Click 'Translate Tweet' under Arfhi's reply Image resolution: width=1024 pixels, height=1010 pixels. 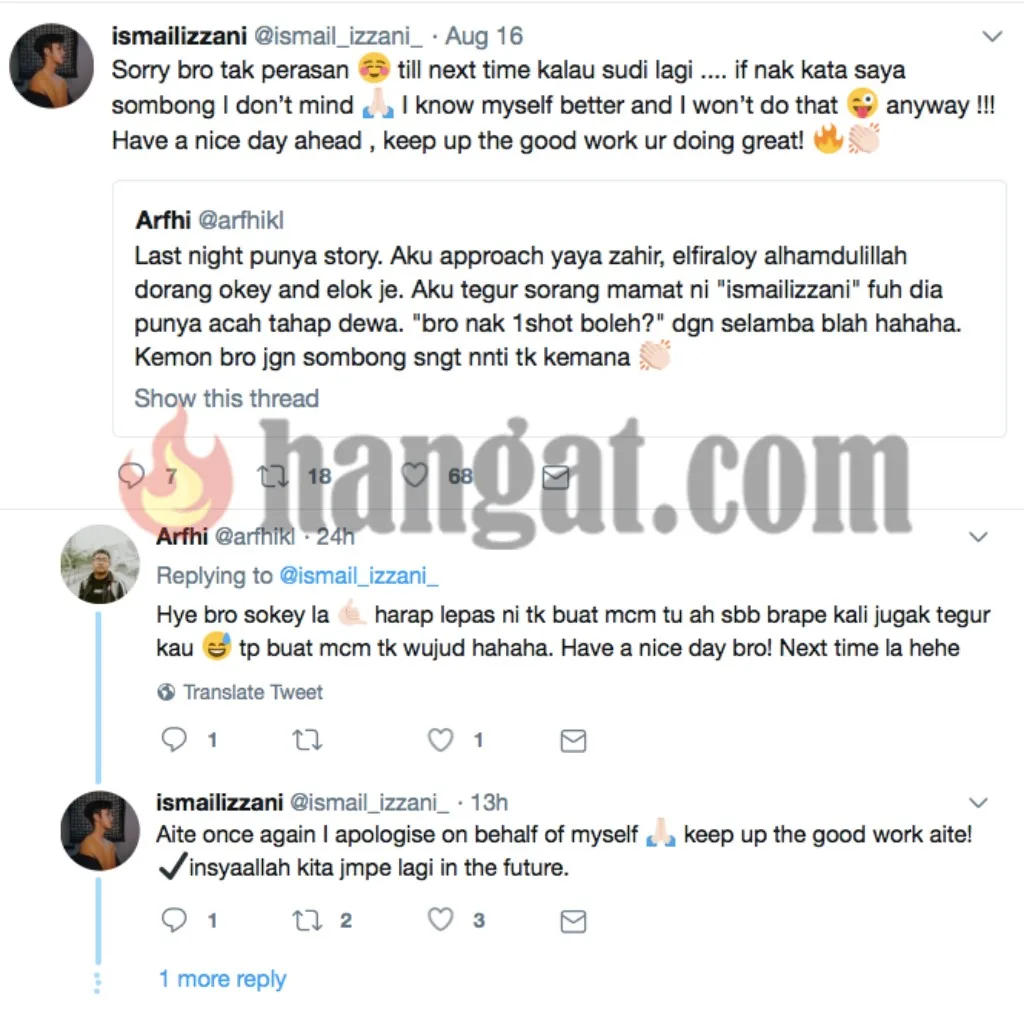(x=240, y=692)
